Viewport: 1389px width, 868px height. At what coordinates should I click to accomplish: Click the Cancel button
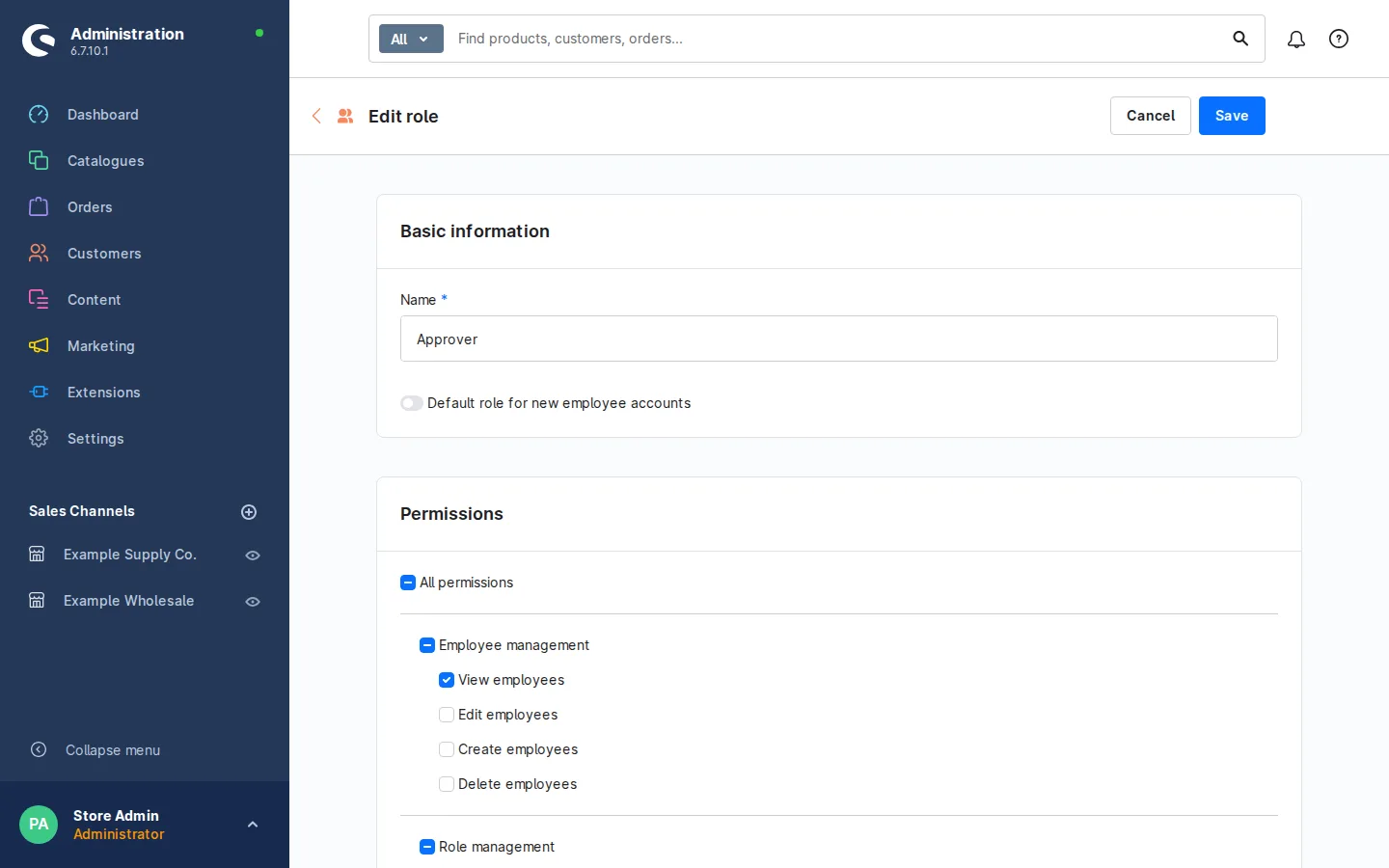coord(1151,116)
